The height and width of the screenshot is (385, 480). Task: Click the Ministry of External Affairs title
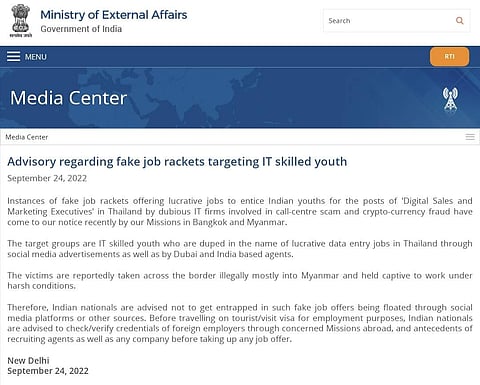(x=114, y=15)
